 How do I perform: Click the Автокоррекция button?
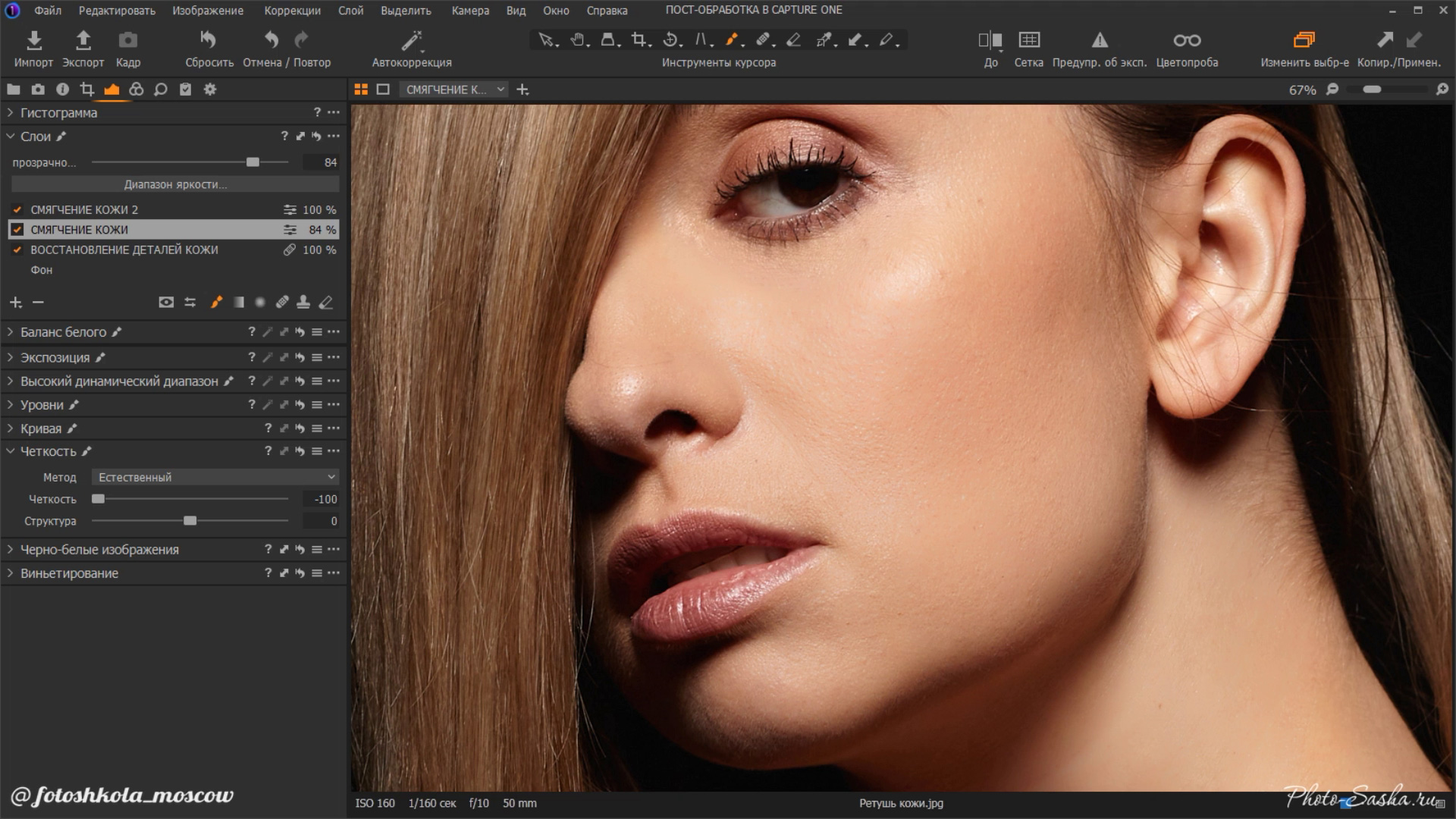(x=410, y=45)
